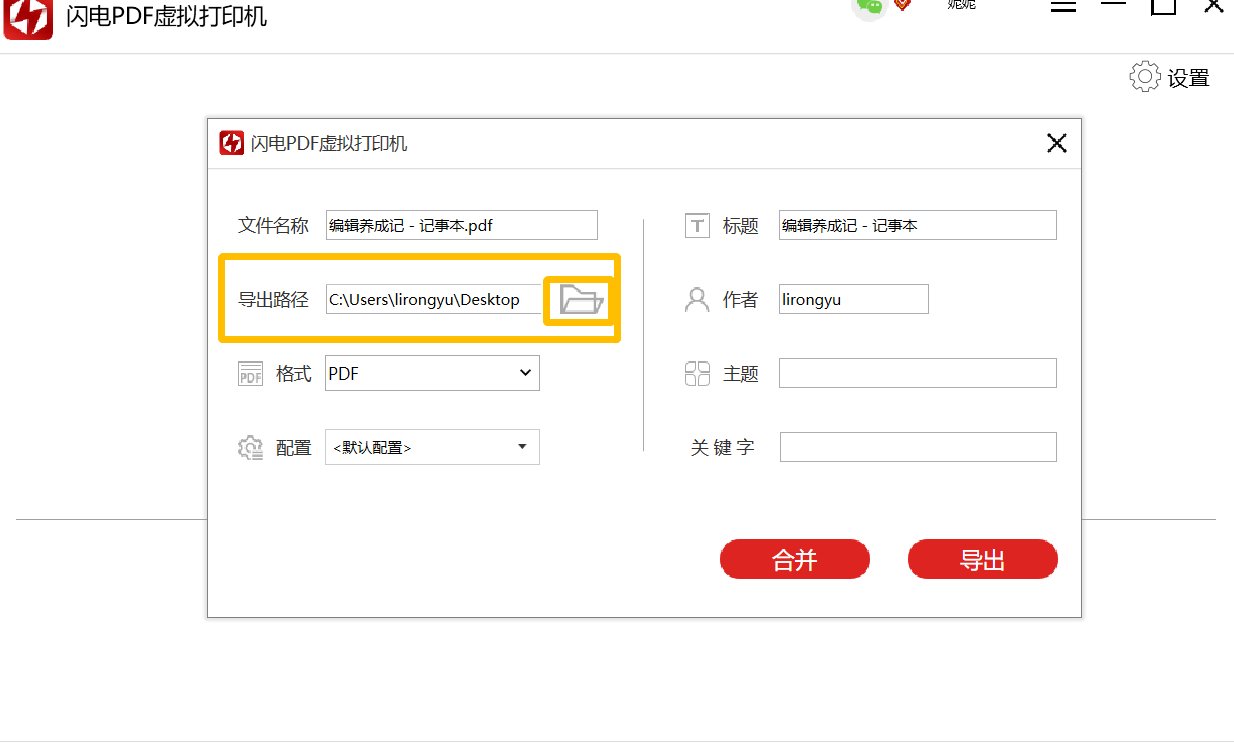Screen dimensions: 1234x743
Task: Click the 文件名称 filename input field
Action: click(461, 225)
